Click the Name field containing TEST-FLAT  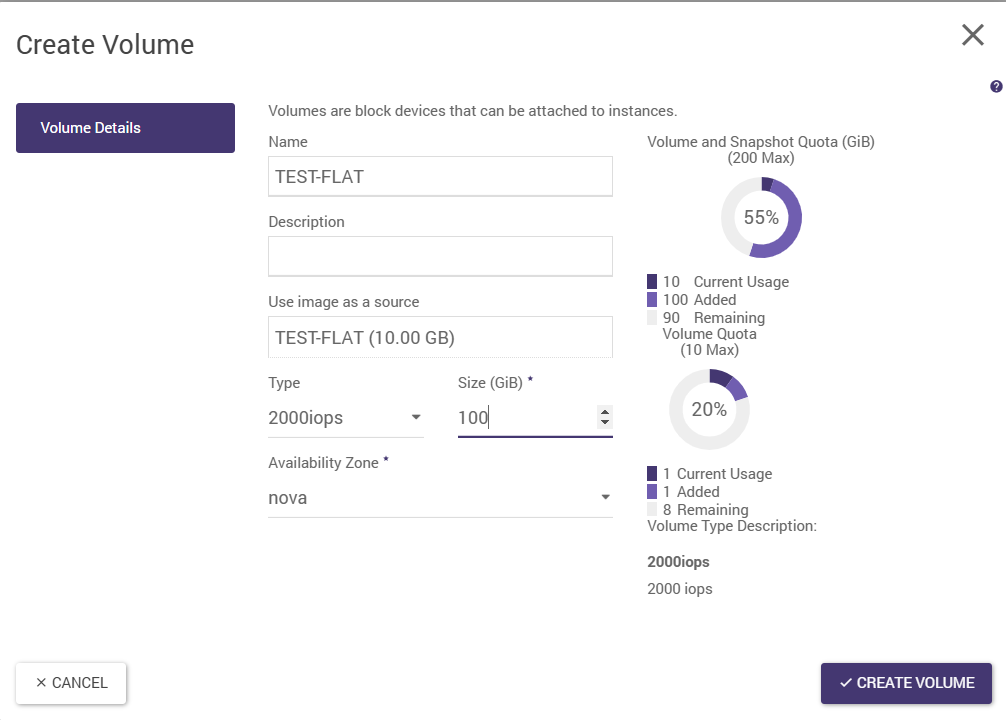(440, 177)
